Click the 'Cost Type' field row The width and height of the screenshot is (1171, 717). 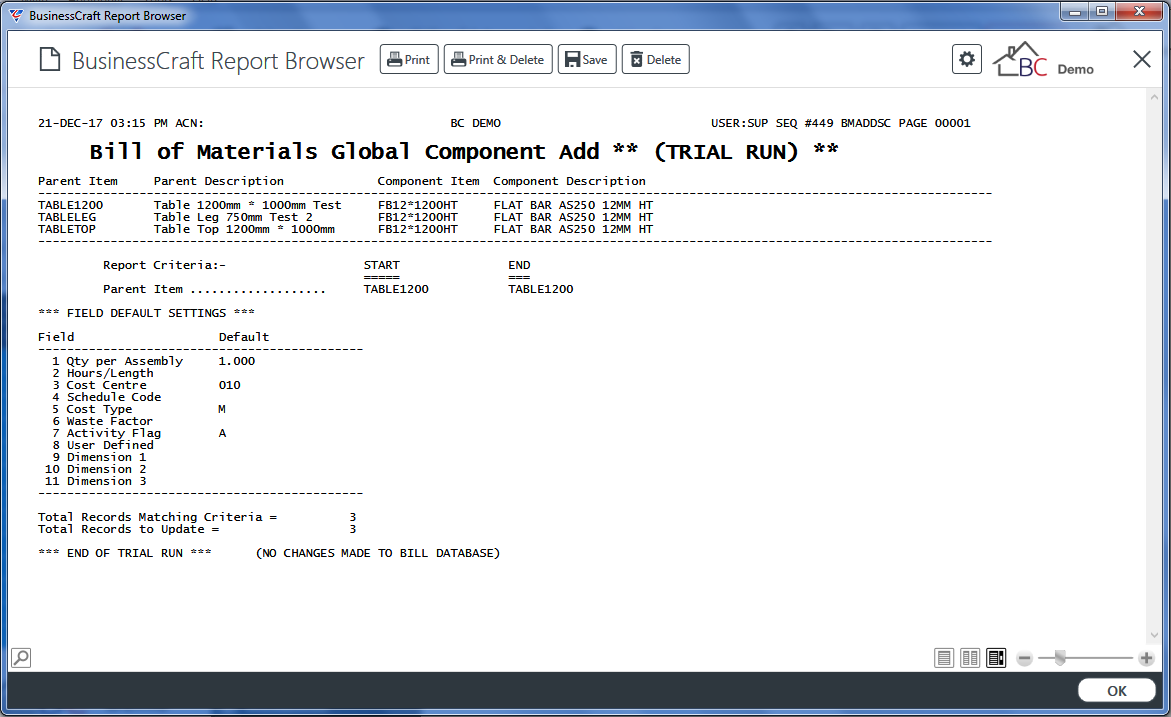[139, 409]
